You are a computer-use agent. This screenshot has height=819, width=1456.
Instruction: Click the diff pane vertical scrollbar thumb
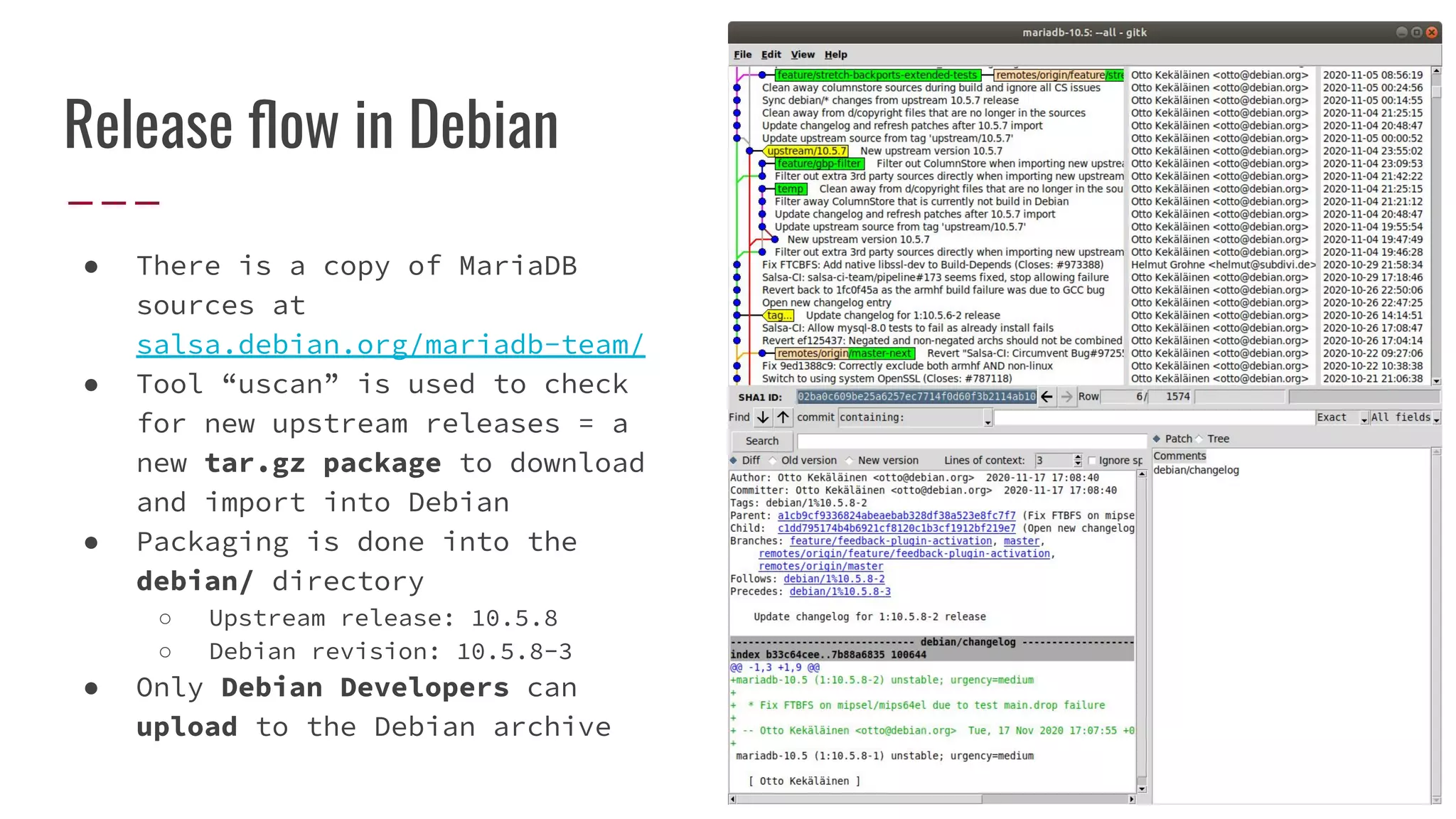(x=1142, y=628)
